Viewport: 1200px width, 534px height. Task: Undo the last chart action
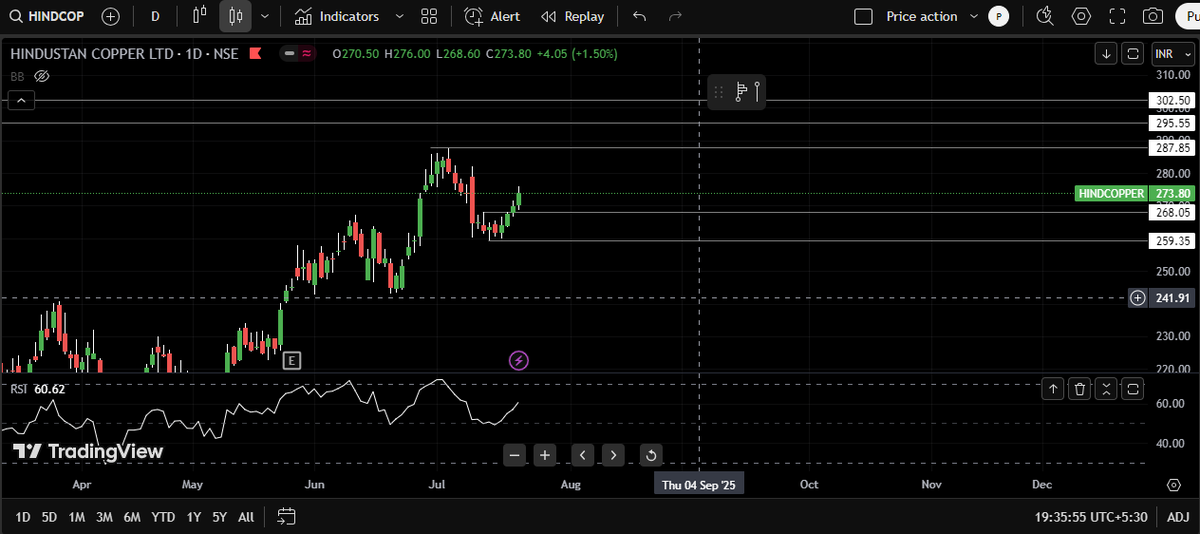[x=640, y=16]
